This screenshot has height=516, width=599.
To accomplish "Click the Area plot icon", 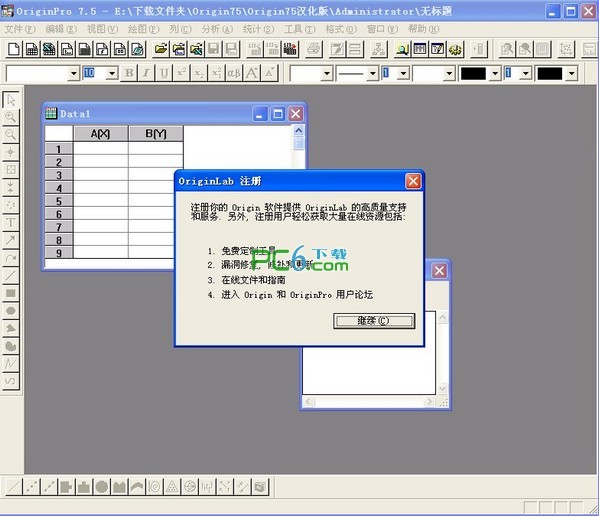I will coord(119,487).
